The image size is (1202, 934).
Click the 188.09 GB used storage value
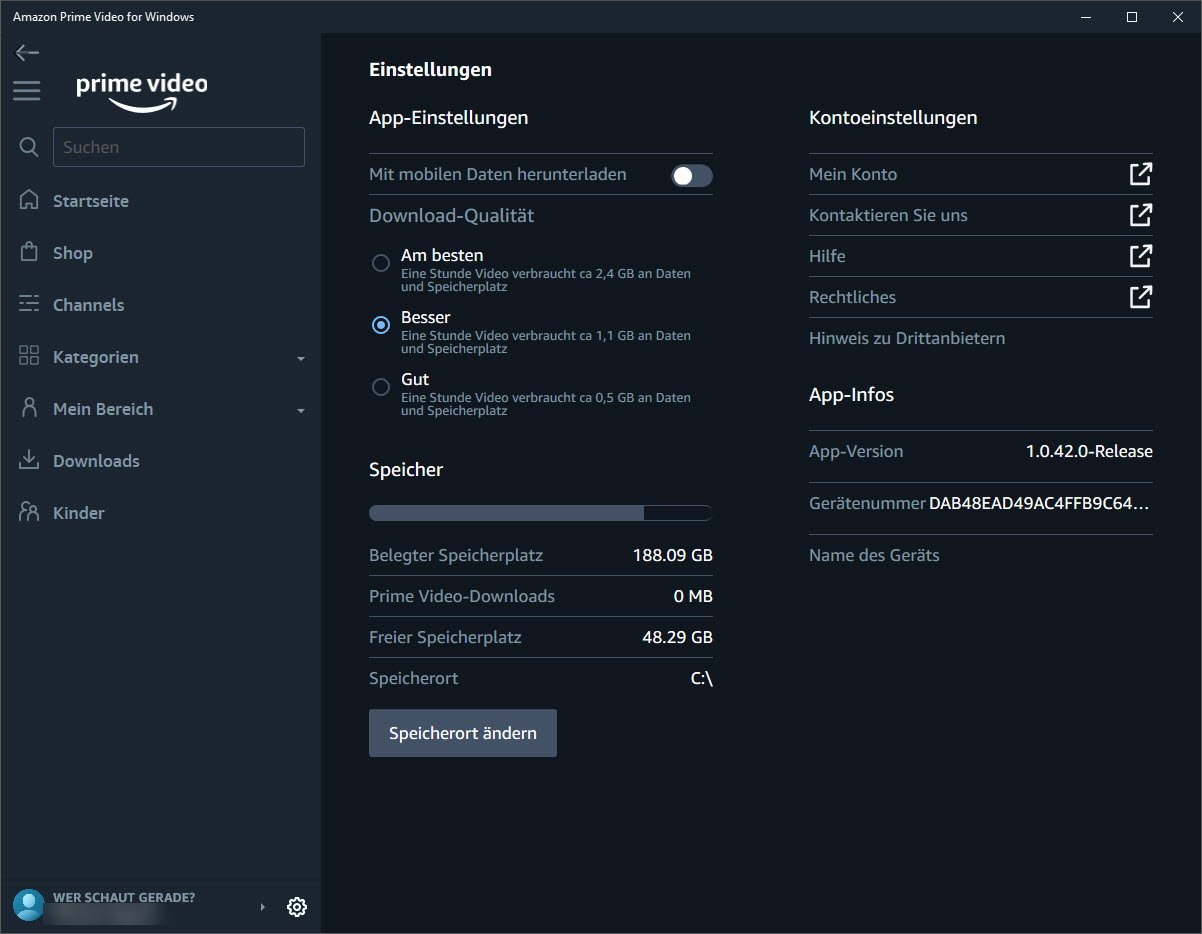pyautogui.click(x=673, y=555)
